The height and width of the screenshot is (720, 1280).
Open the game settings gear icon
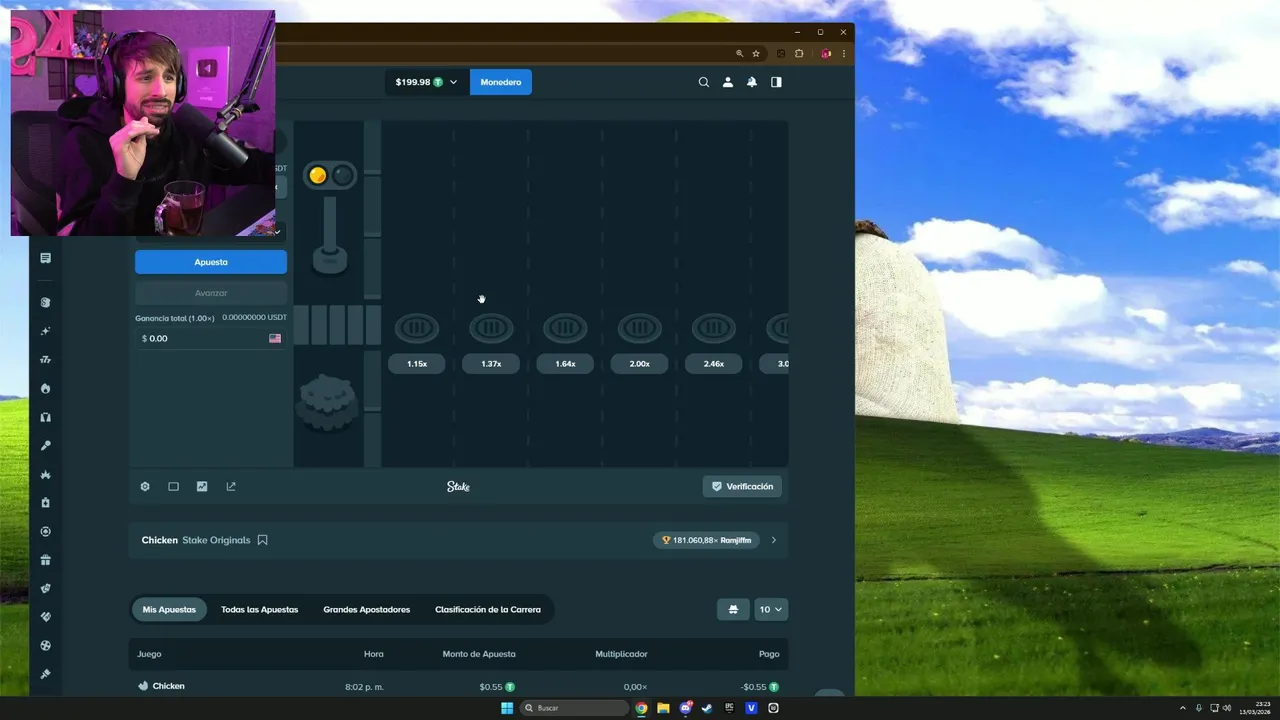(145, 486)
